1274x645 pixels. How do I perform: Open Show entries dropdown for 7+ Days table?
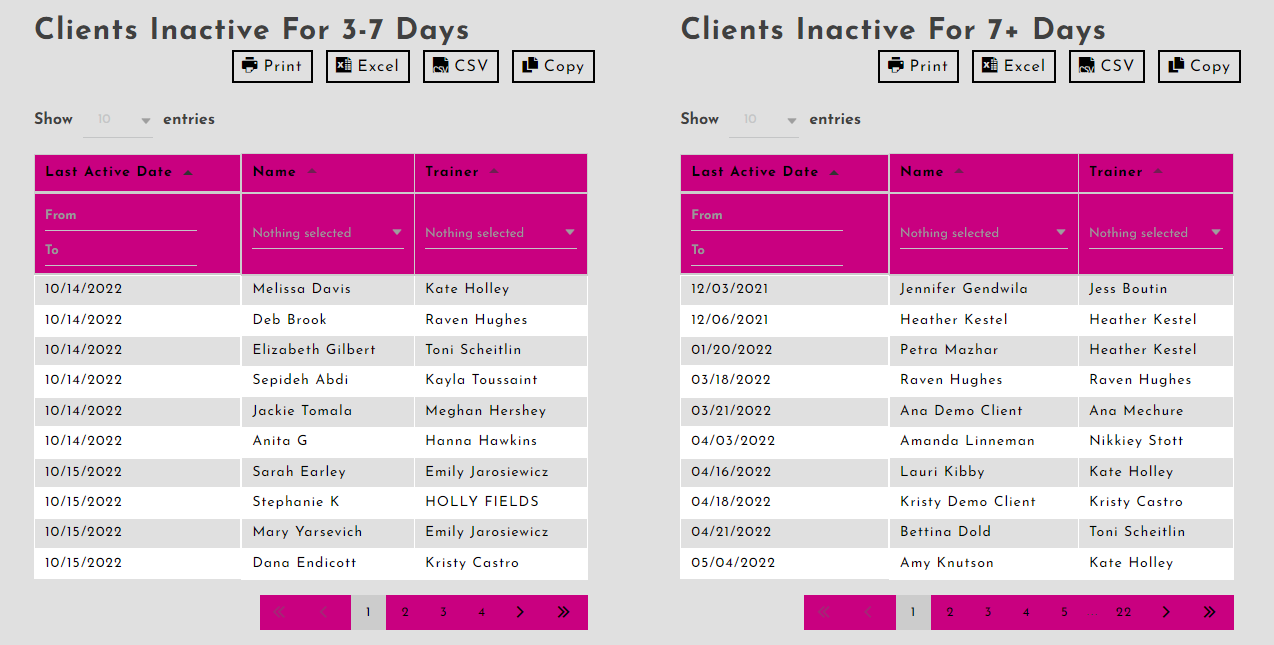[x=764, y=120]
